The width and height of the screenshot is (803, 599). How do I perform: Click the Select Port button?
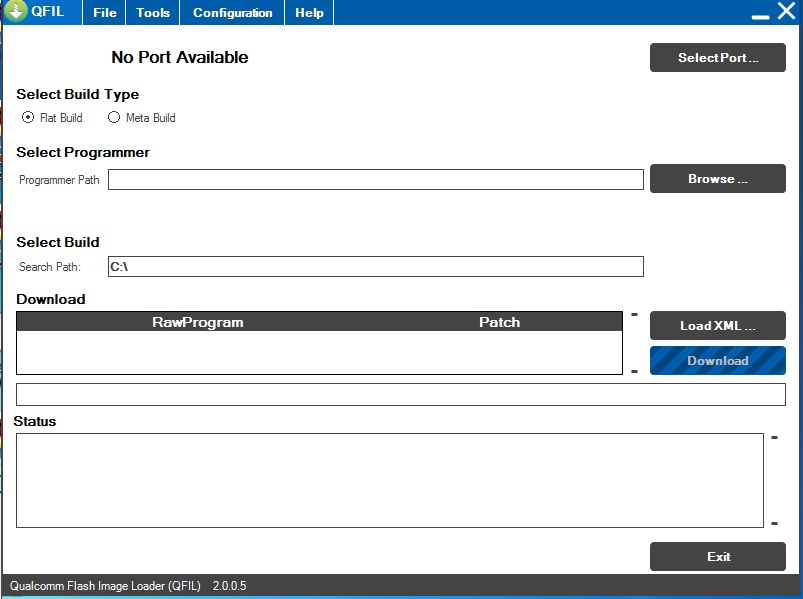tap(717, 57)
